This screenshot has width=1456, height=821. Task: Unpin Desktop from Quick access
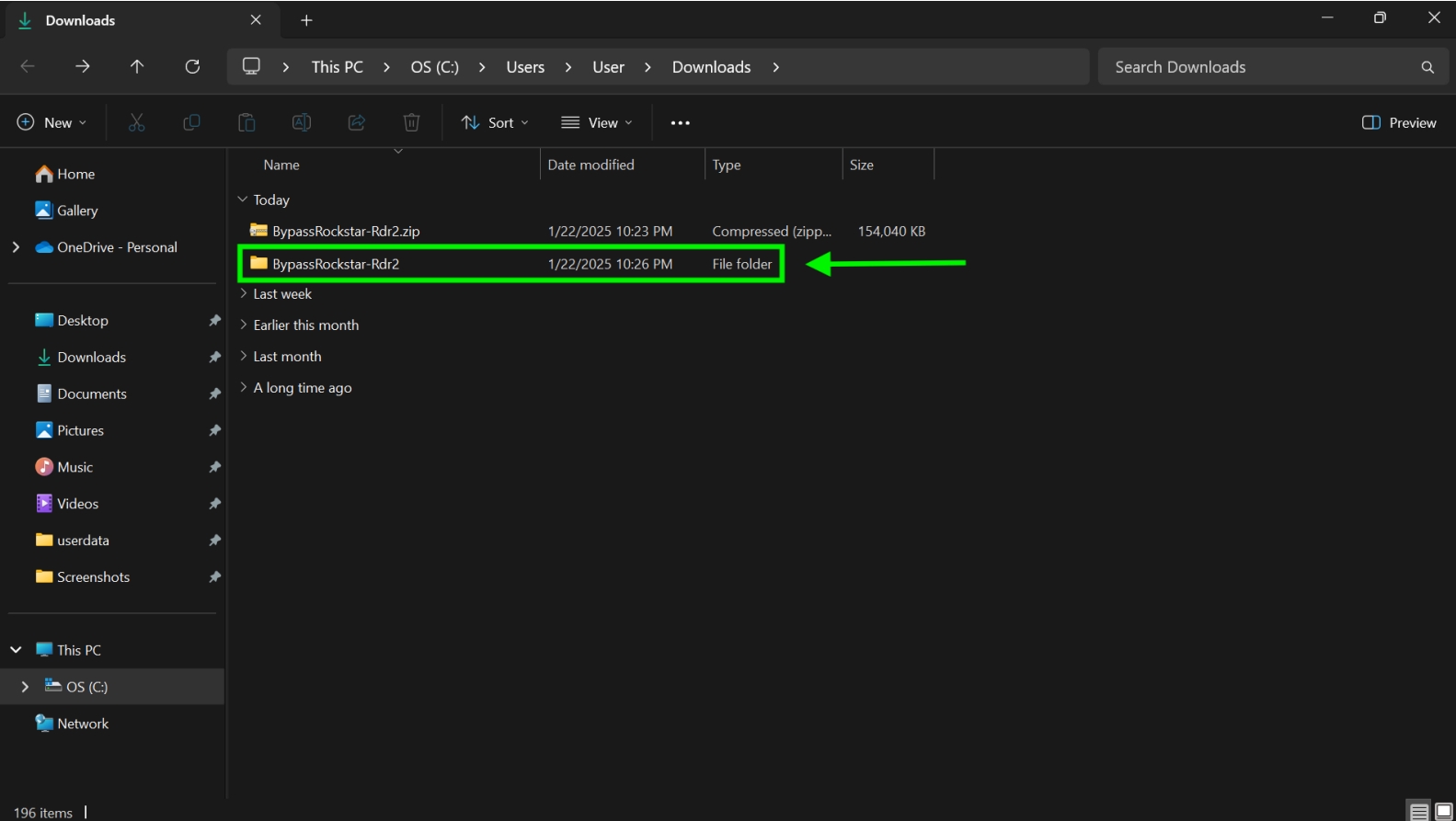tap(214, 320)
